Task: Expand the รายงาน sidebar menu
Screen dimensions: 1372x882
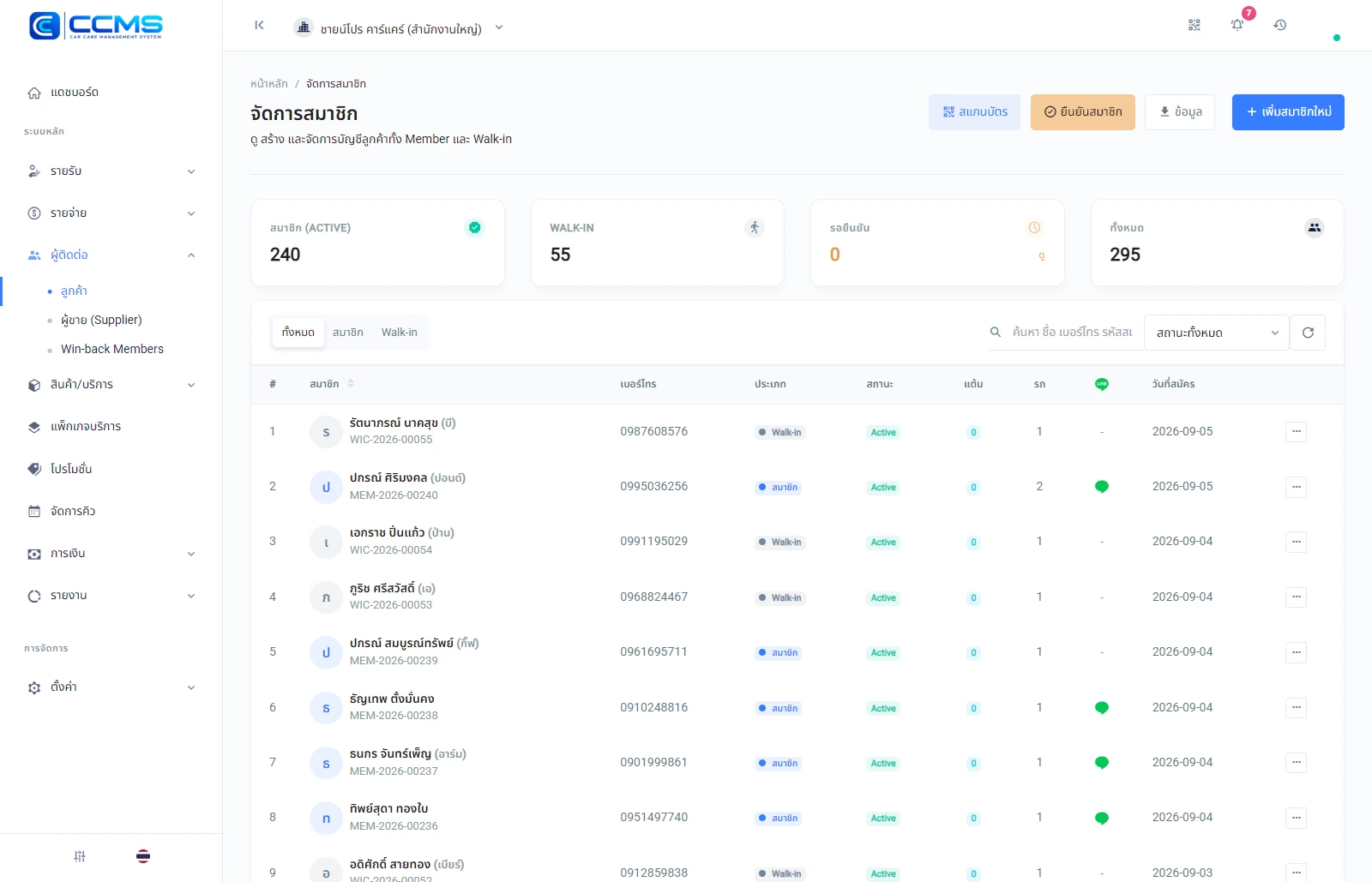Action: click(111, 596)
